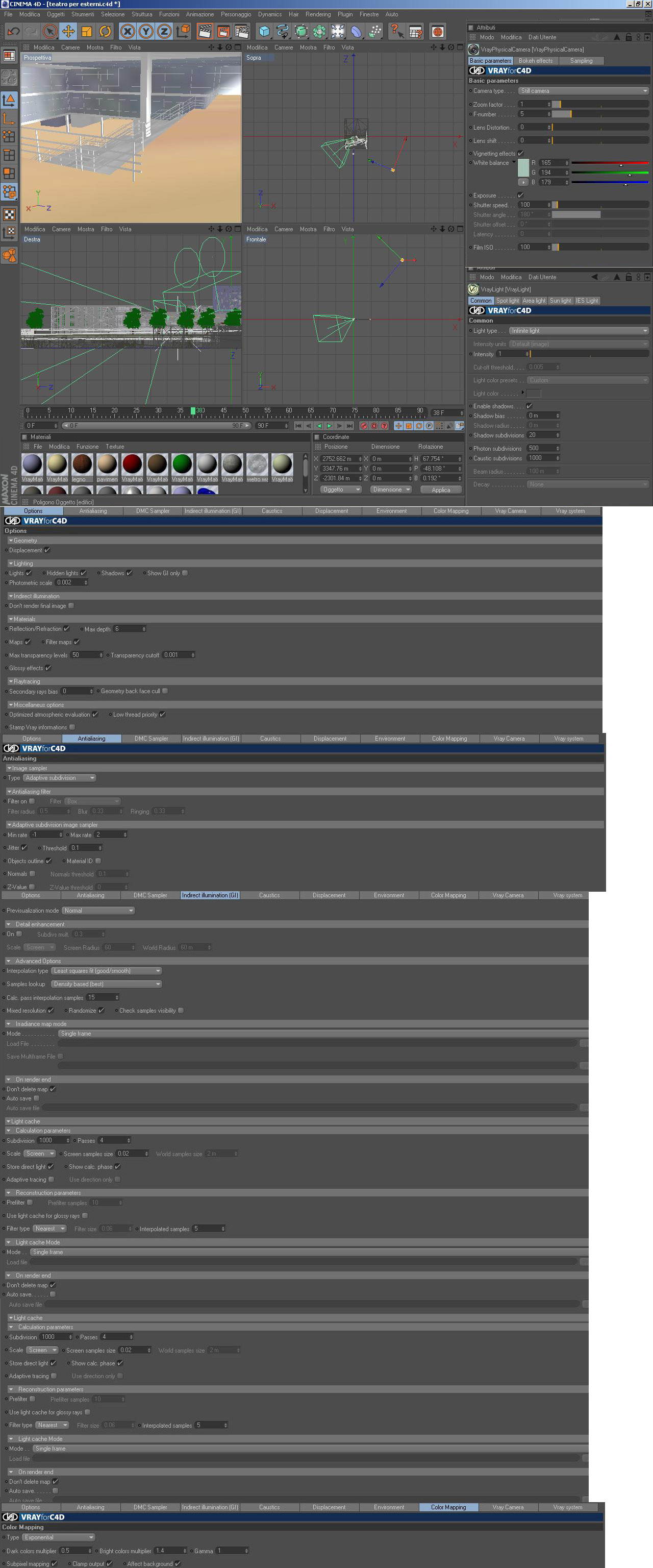Play the animation forward
Viewport: 653px width, 1568px height.
(329, 426)
